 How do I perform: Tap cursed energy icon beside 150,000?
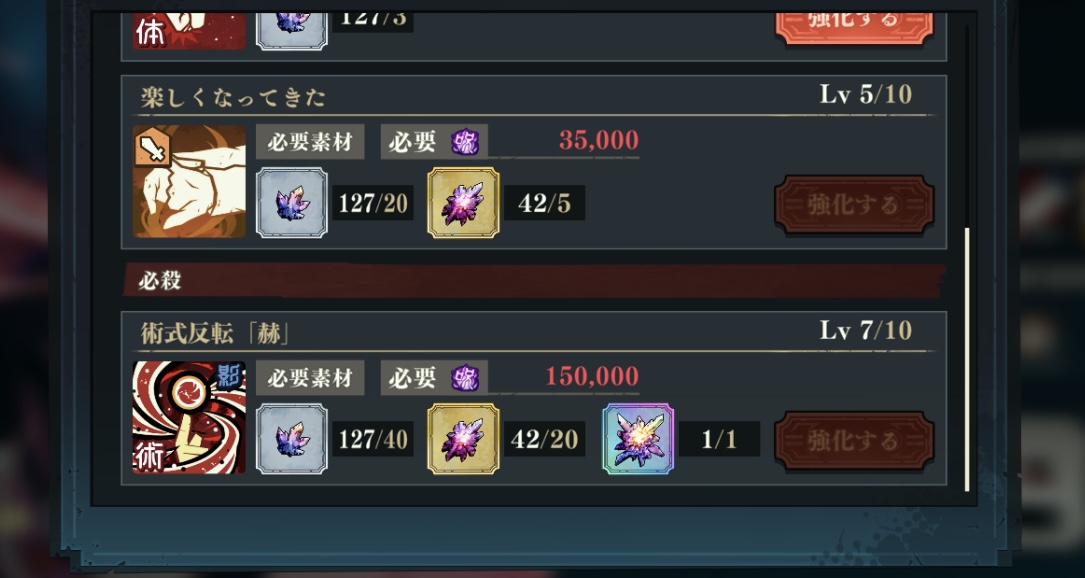[x=464, y=378]
